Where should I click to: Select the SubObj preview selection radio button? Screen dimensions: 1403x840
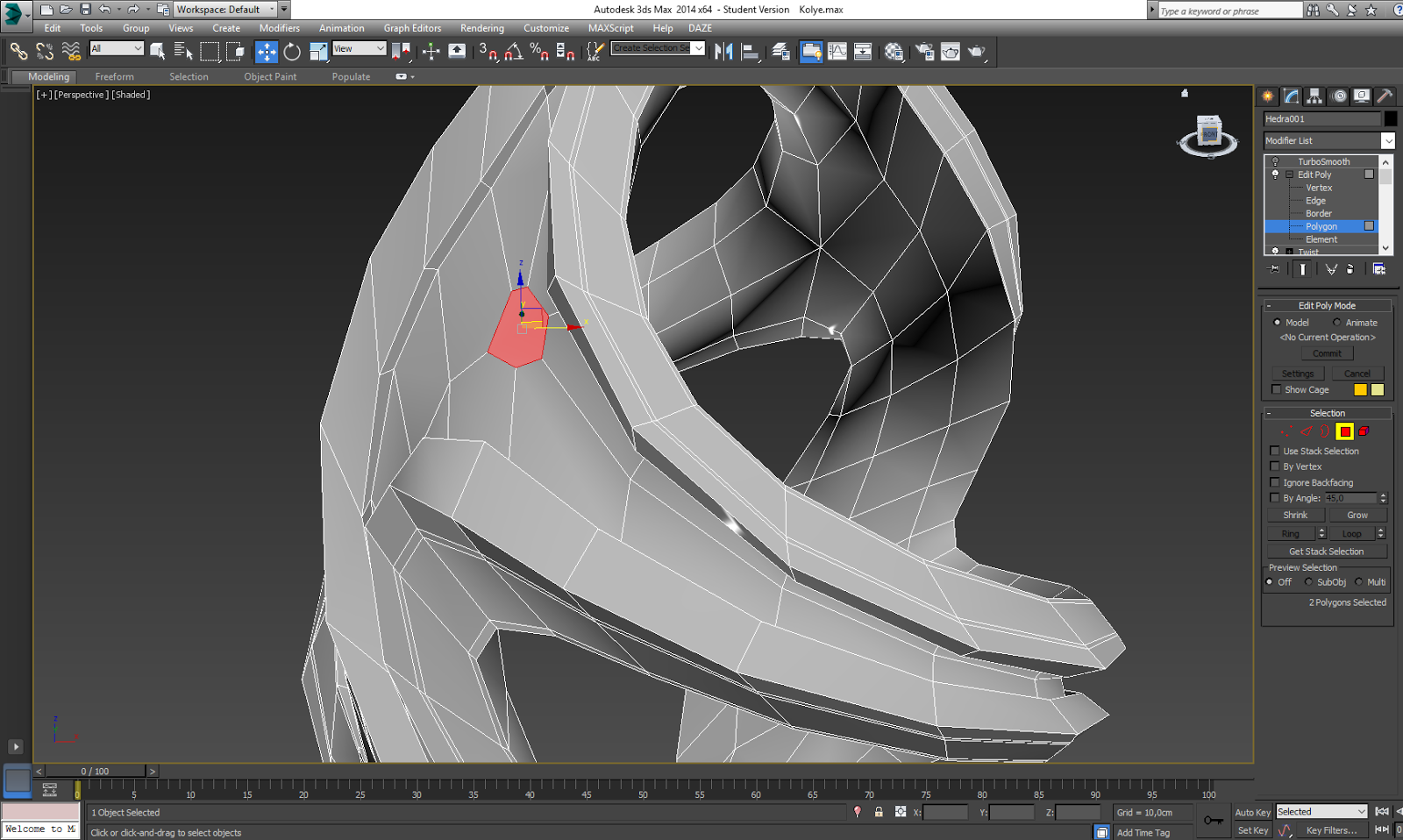(1309, 581)
